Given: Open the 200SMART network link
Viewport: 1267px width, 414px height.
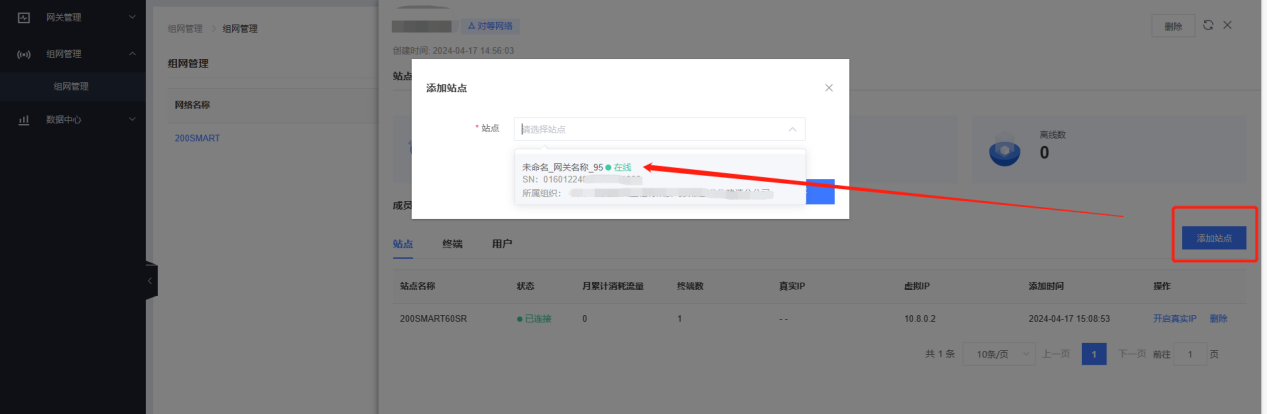Looking at the screenshot, I should tap(197, 138).
